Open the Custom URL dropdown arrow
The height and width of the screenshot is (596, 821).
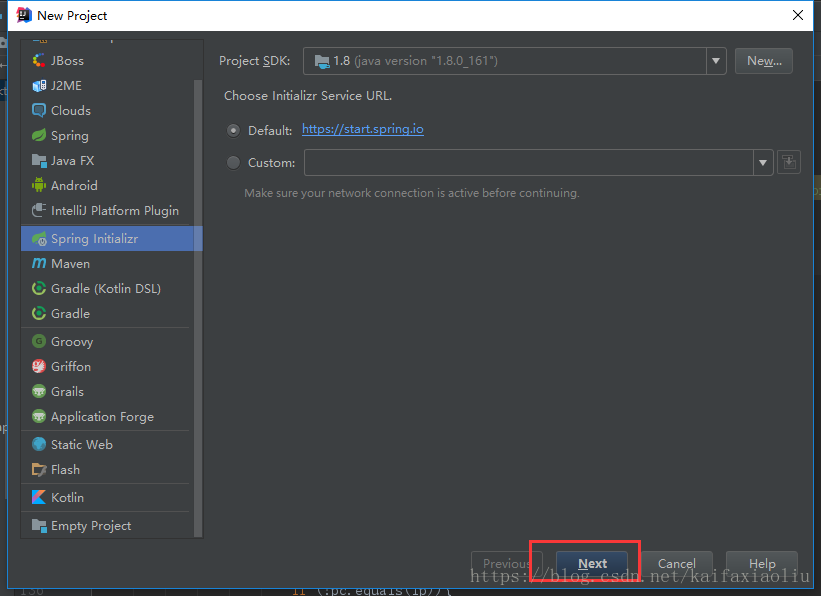(763, 163)
